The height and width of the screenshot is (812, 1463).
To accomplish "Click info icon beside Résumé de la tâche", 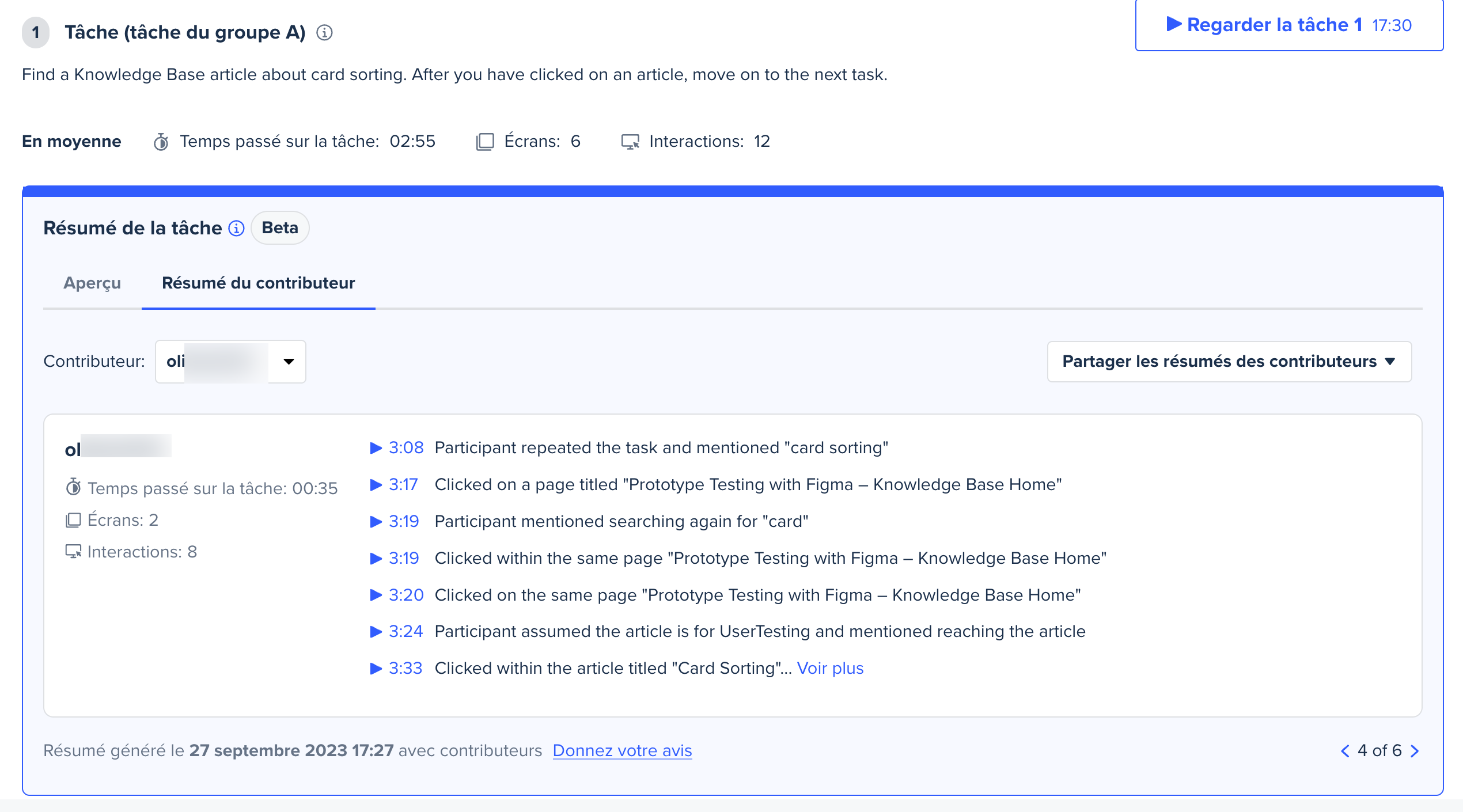I will [x=236, y=229].
